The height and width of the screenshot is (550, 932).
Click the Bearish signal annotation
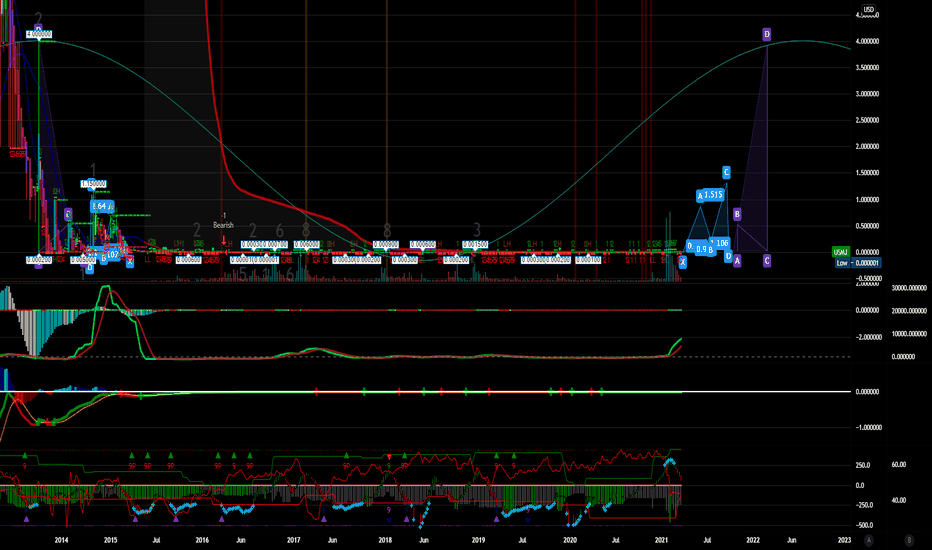[223, 225]
